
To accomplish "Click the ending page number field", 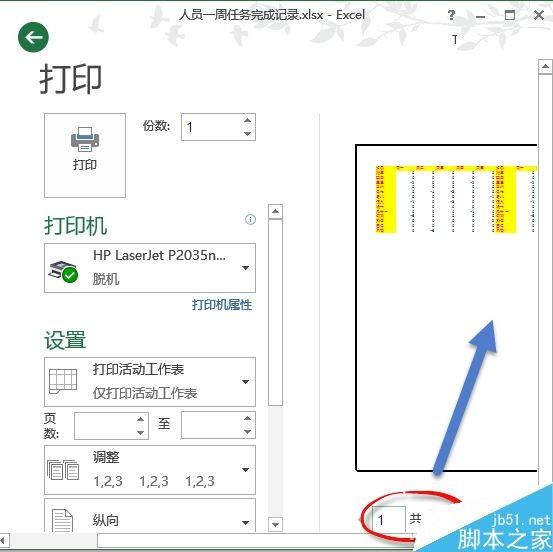I will pos(212,425).
